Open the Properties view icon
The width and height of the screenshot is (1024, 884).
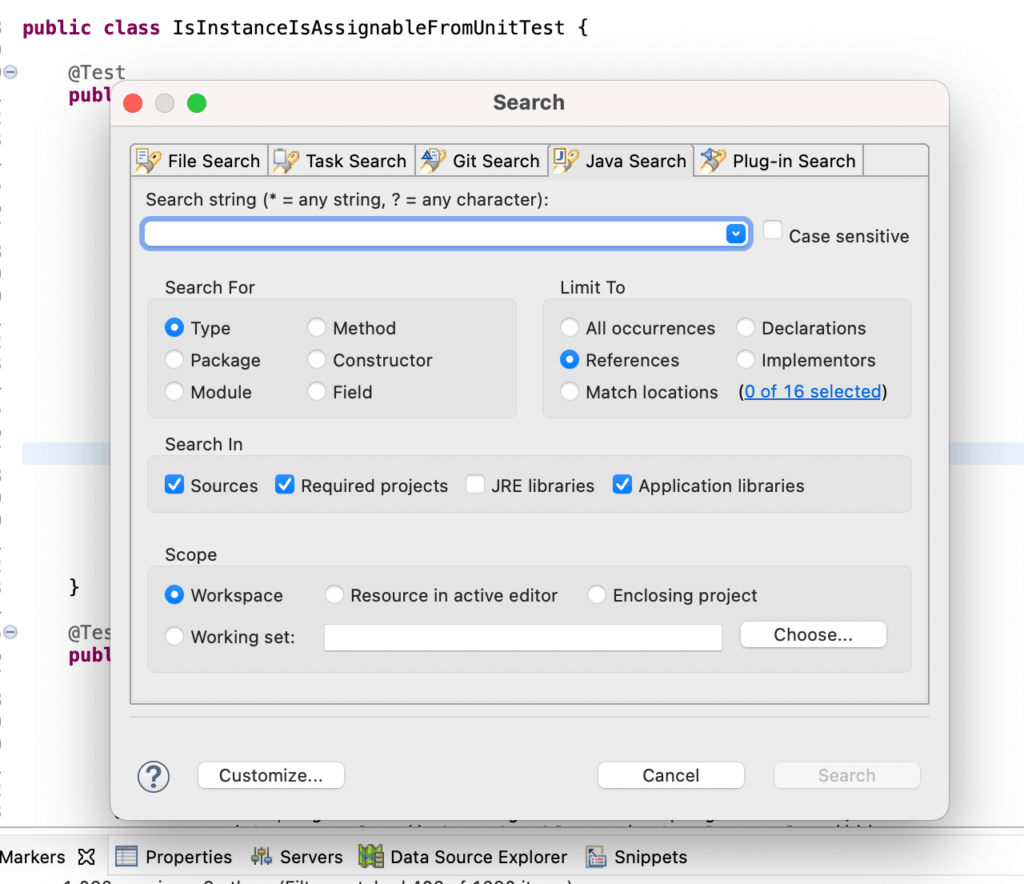click(x=125, y=857)
